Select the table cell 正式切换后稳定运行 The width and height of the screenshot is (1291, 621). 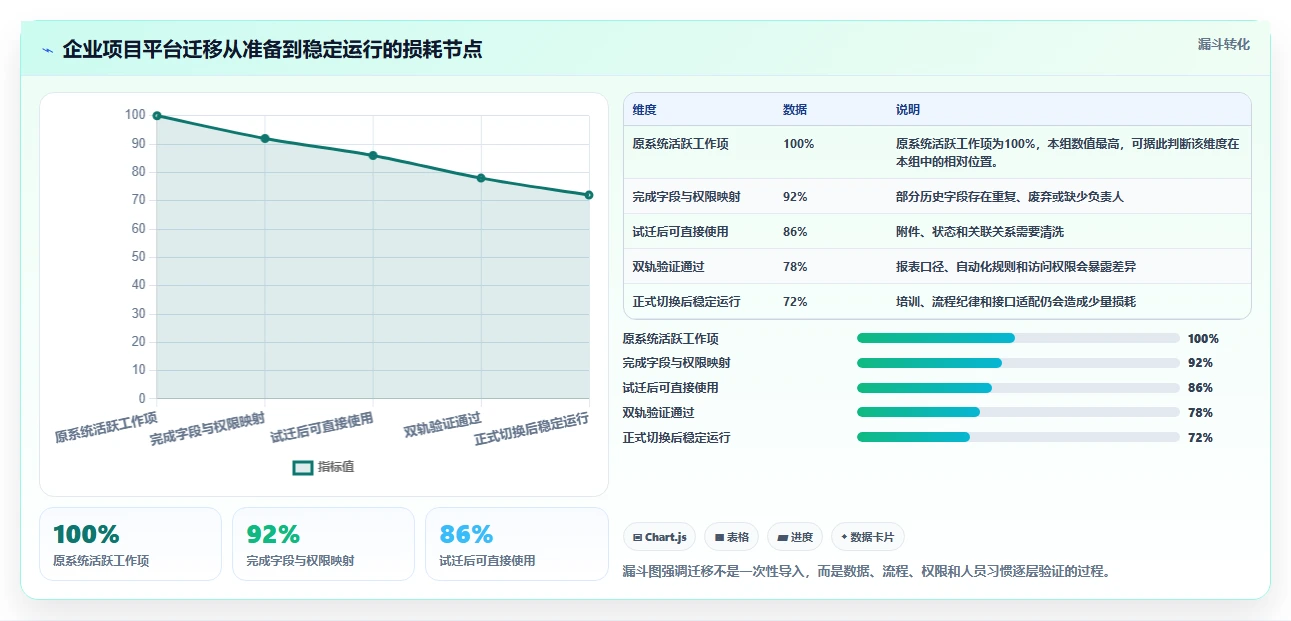point(687,302)
